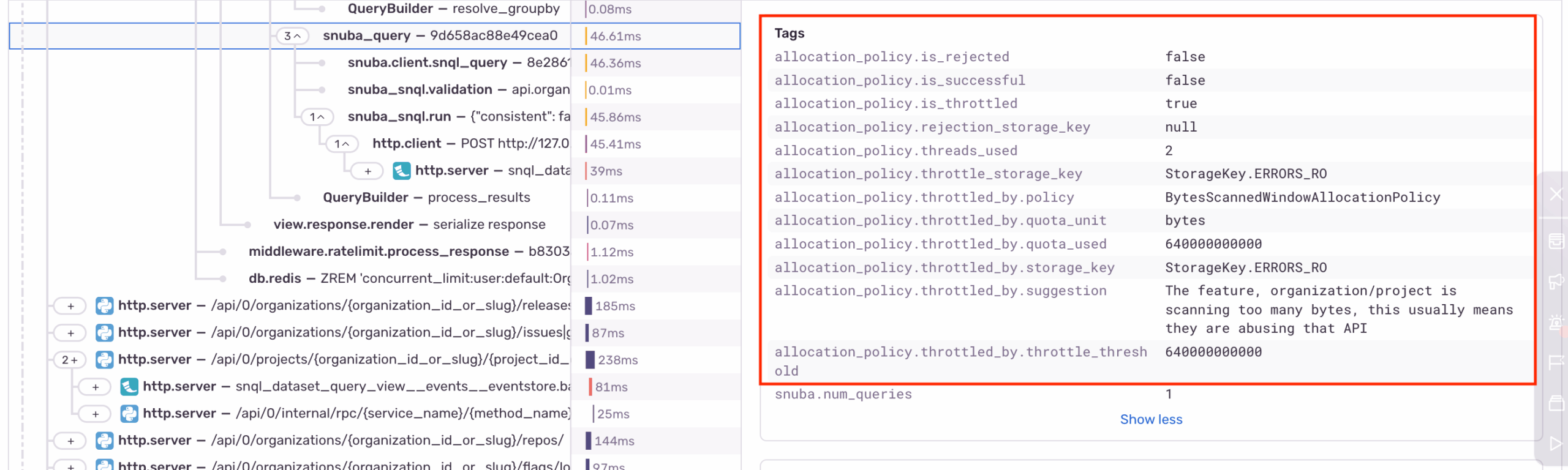1568x470 pixels.
Task: Click the siren alert icon in the side toolbar
Action: (1556, 322)
